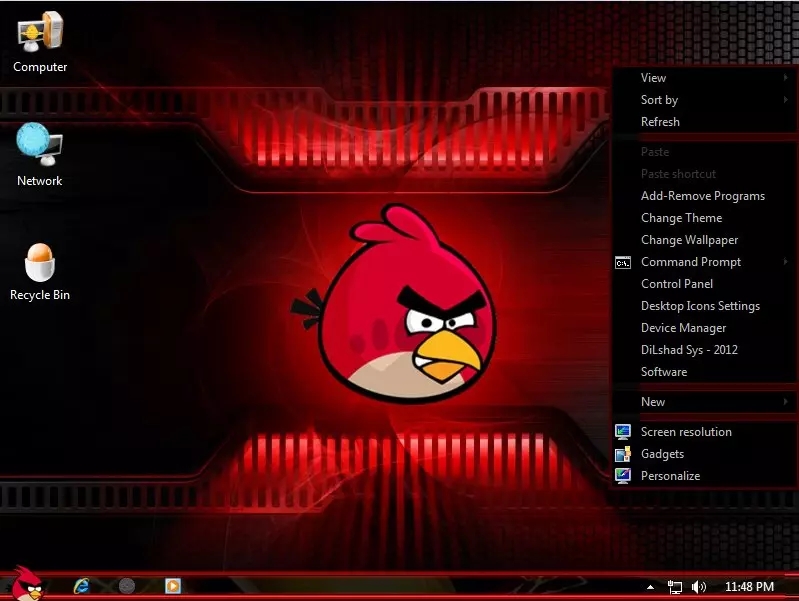
Task: Choose Refresh in the context menu
Action: 660,122
